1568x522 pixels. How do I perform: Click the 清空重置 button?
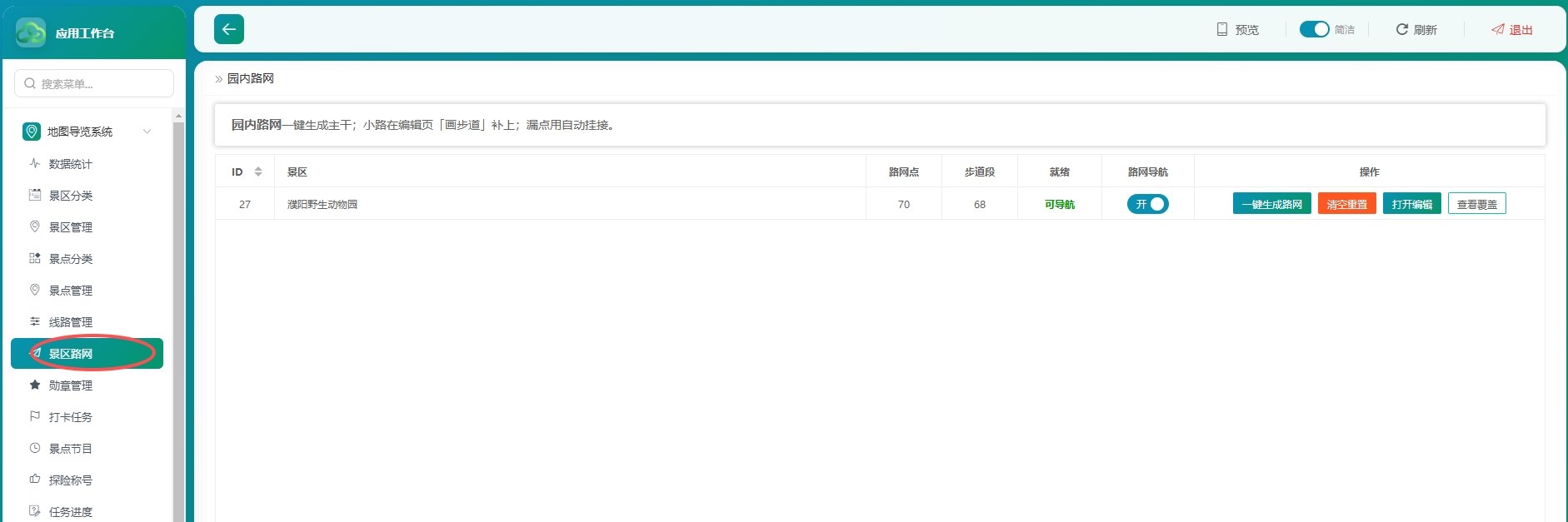pyautogui.click(x=1347, y=204)
